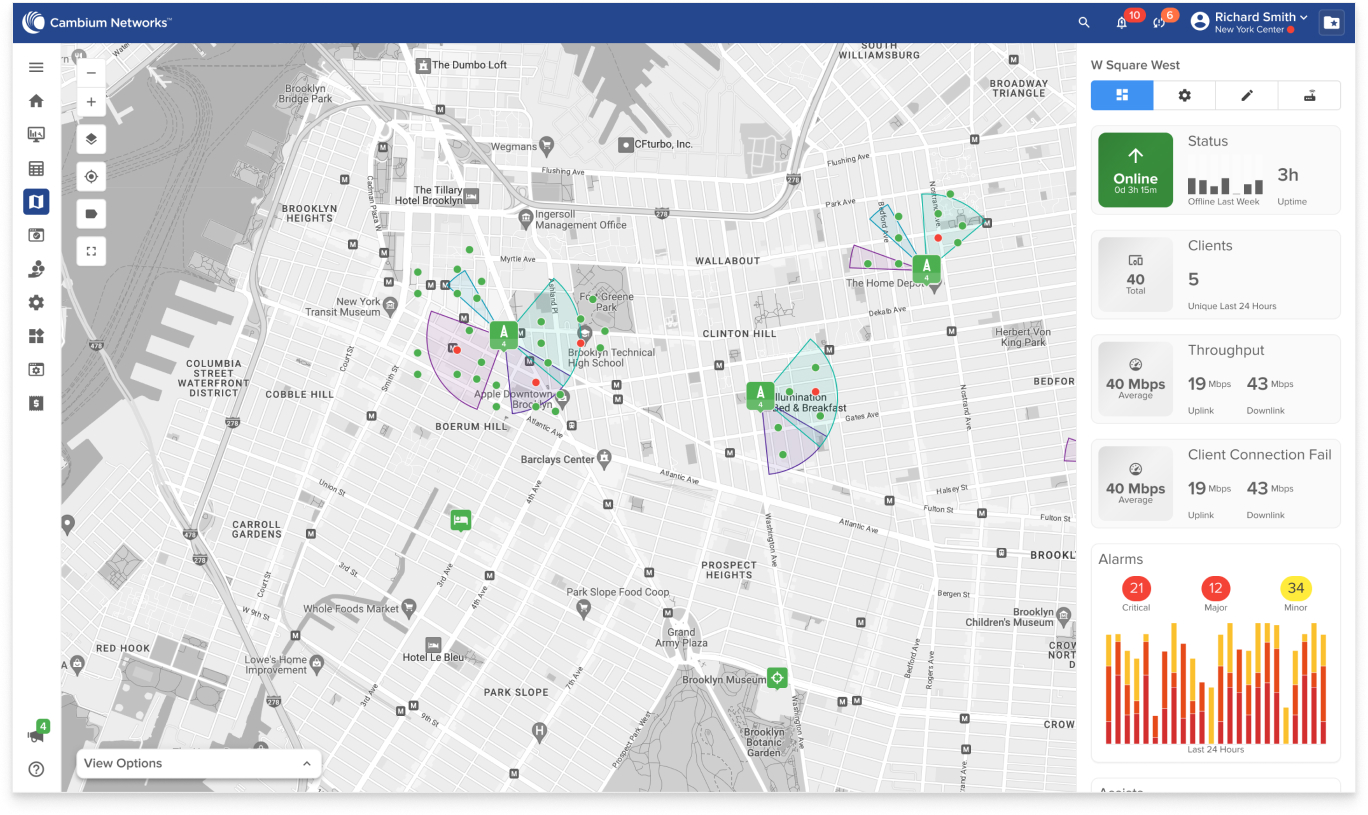This screenshot has height=815, width=1368.
Task: Select AP marker near Brooklyn Technical High School
Action: (504, 335)
